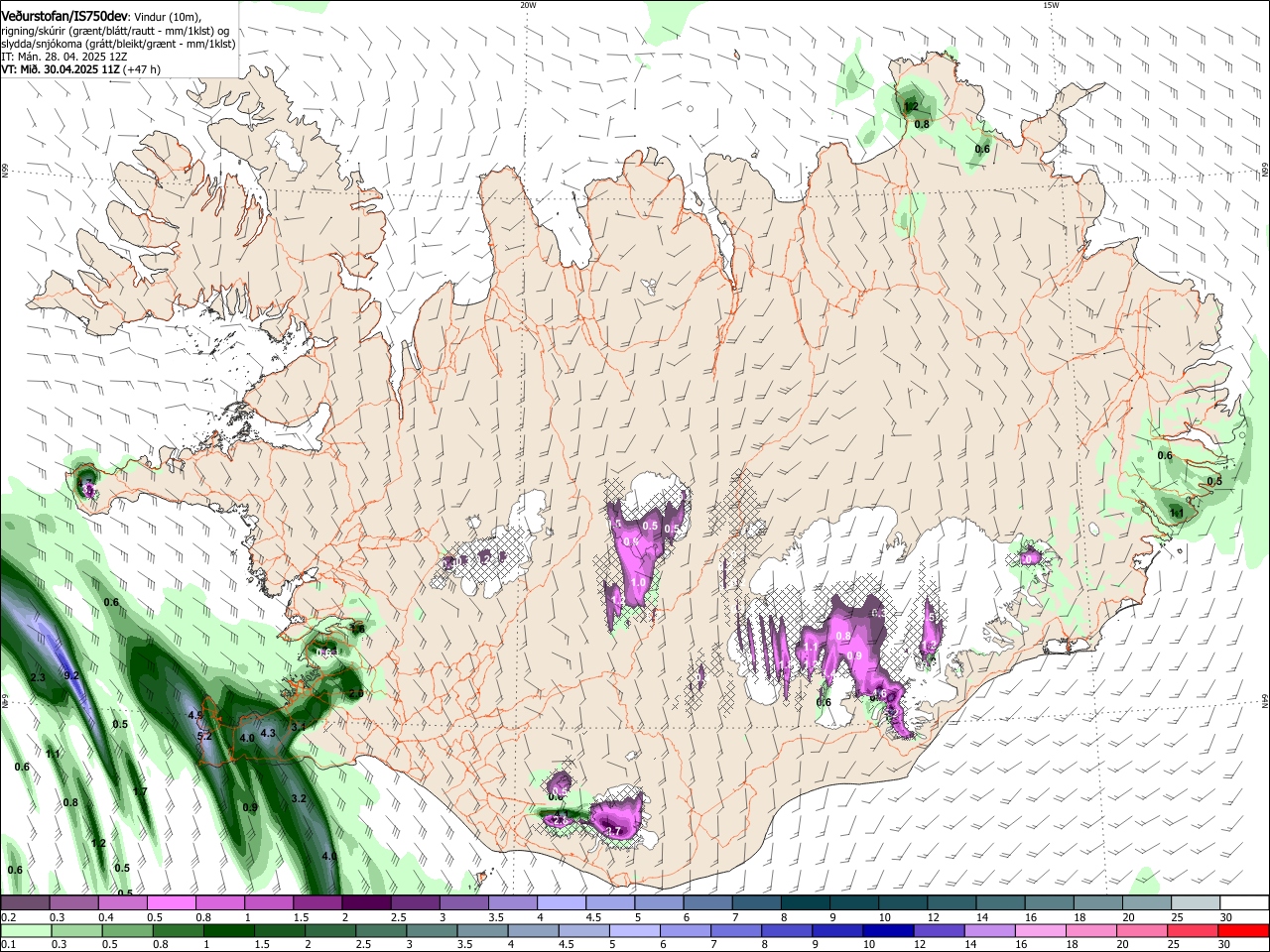Pick the rain scale swatch starting at 14
Screen dimensions: 1270x952
(988, 931)
